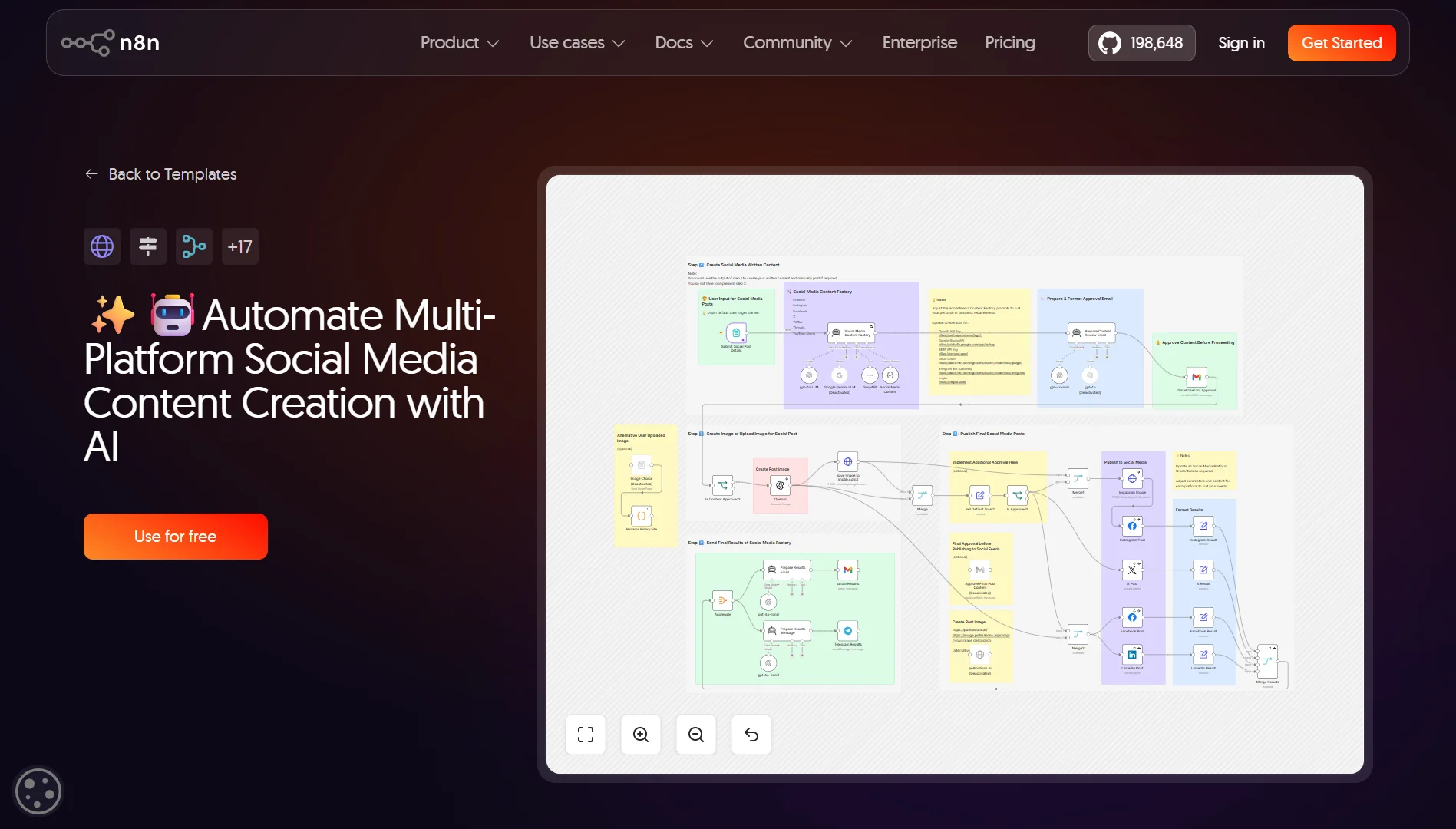The height and width of the screenshot is (829, 1456).
Task: Click the Merge branch integration icon
Action: [x=194, y=246]
